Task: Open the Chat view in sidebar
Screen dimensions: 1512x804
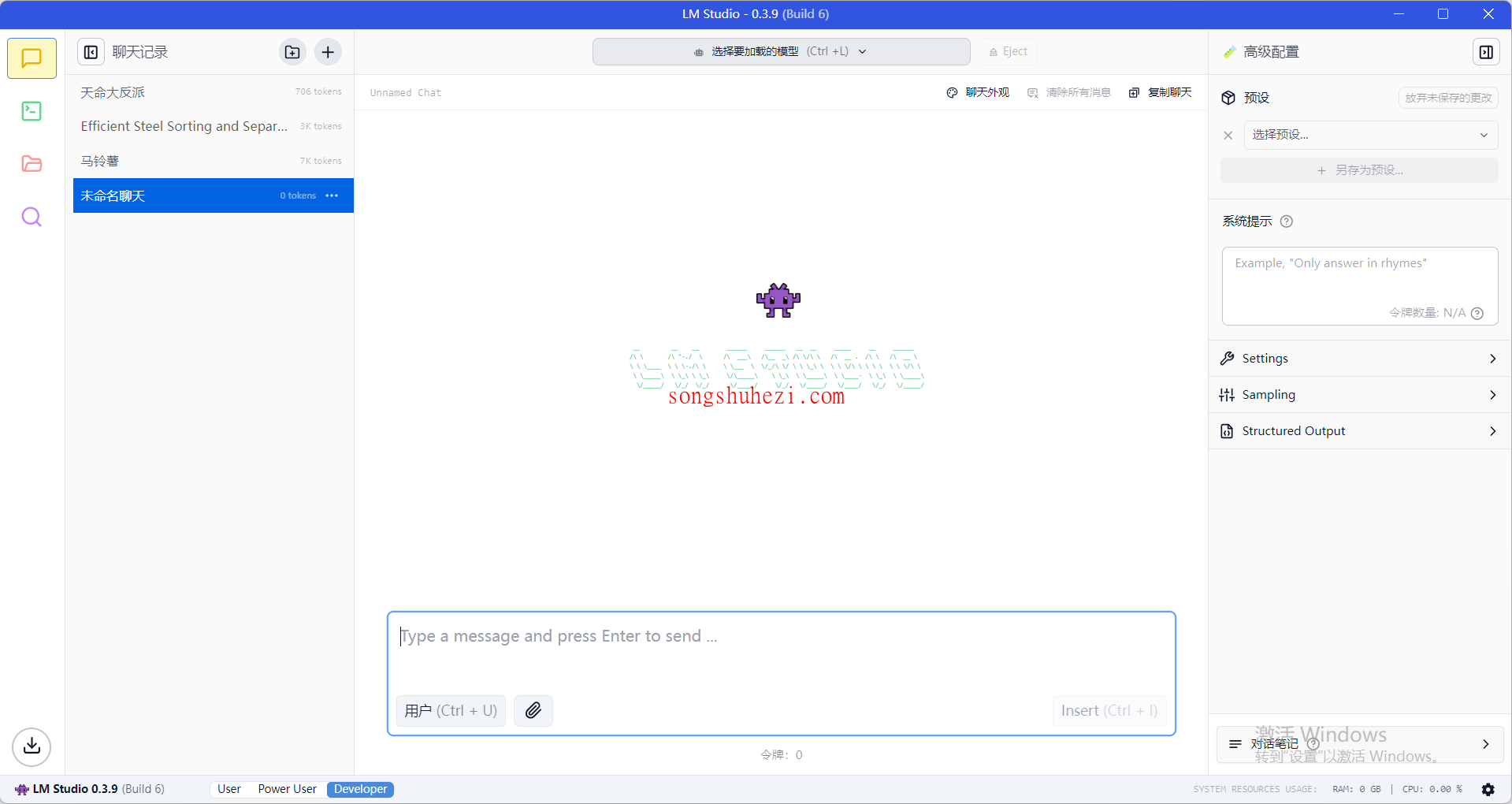Action: pyautogui.click(x=32, y=58)
